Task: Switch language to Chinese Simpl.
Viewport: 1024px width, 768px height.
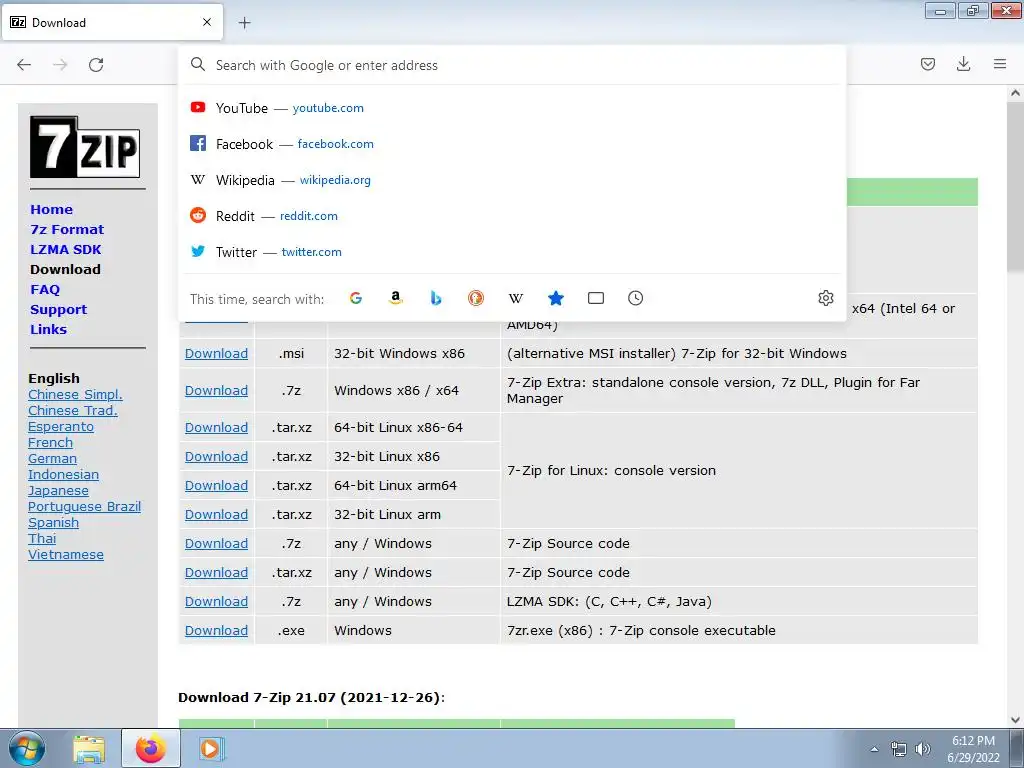Action: point(75,395)
